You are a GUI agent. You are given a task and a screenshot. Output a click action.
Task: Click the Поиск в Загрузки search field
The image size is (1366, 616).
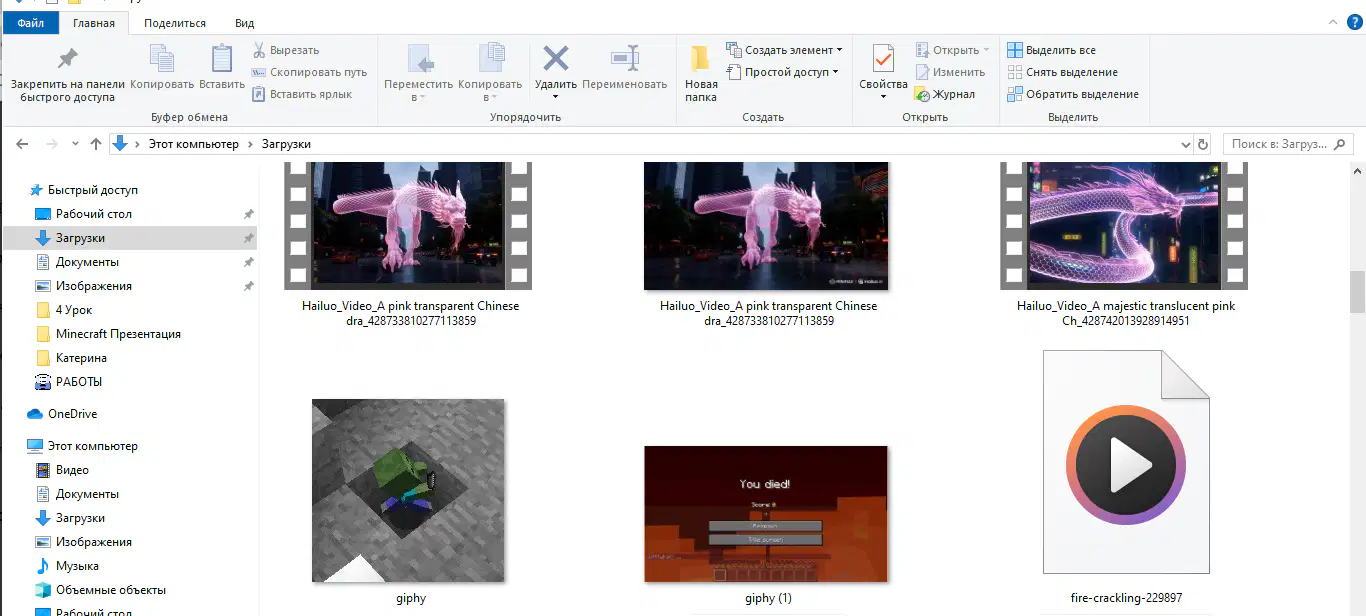[1288, 144]
